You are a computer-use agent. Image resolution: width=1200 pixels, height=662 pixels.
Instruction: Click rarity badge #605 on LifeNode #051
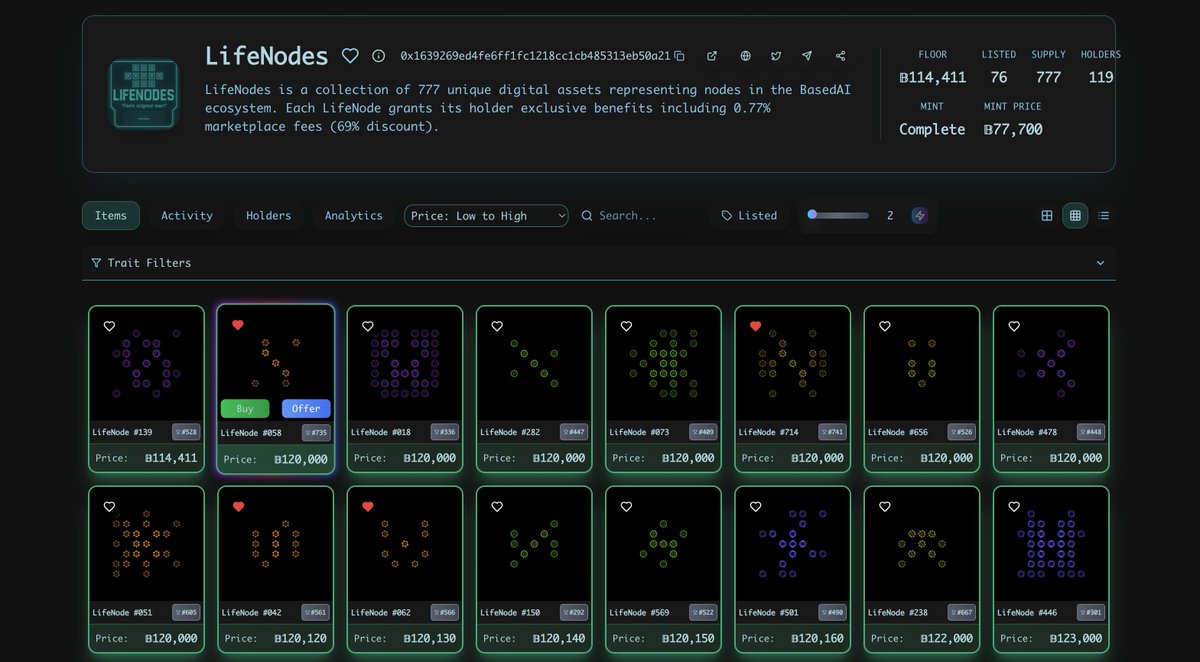coord(186,612)
